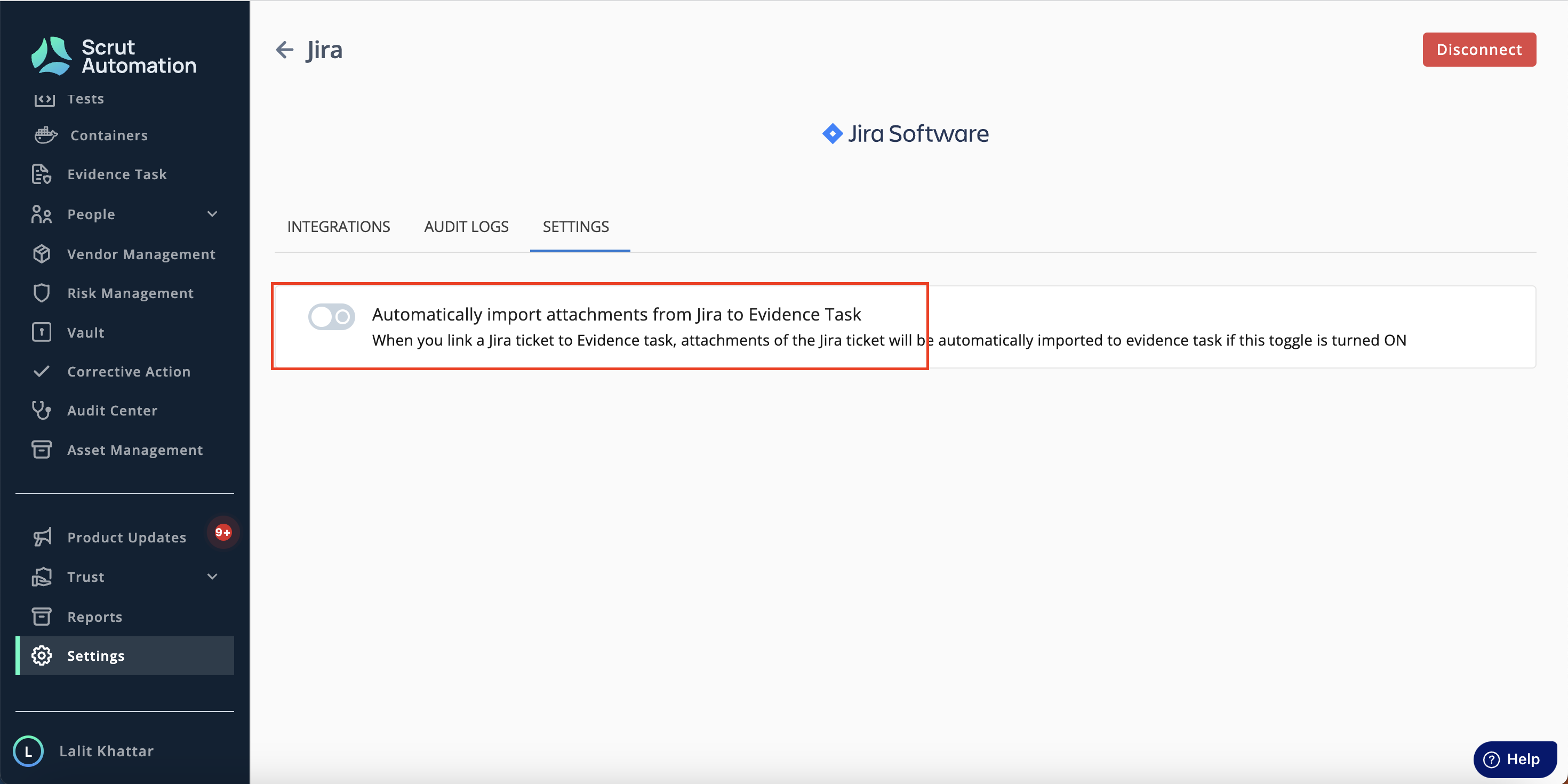
Task: Click the Asset Management archive icon
Action: (x=42, y=450)
